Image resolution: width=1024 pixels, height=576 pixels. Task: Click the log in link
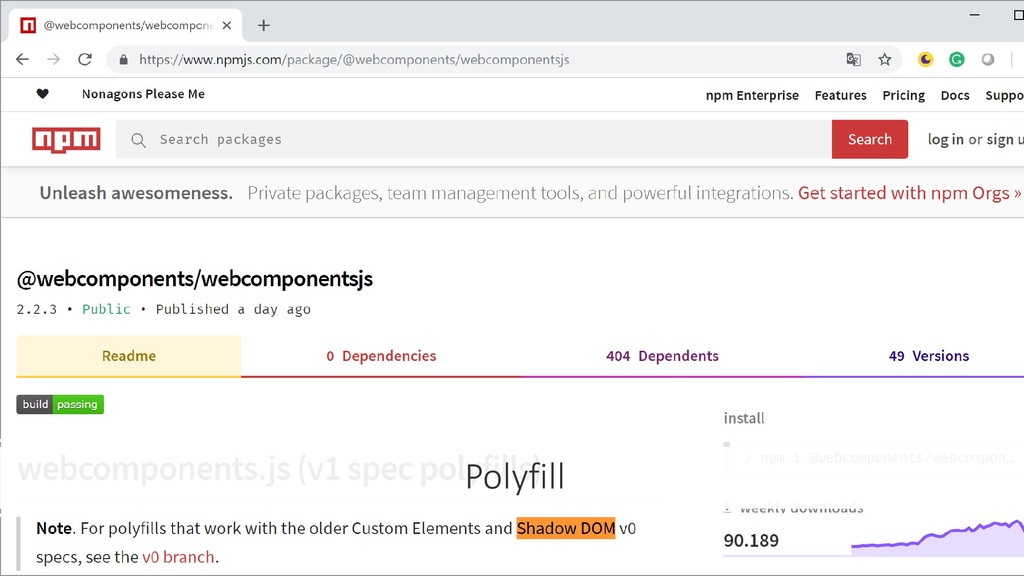[945, 139]
